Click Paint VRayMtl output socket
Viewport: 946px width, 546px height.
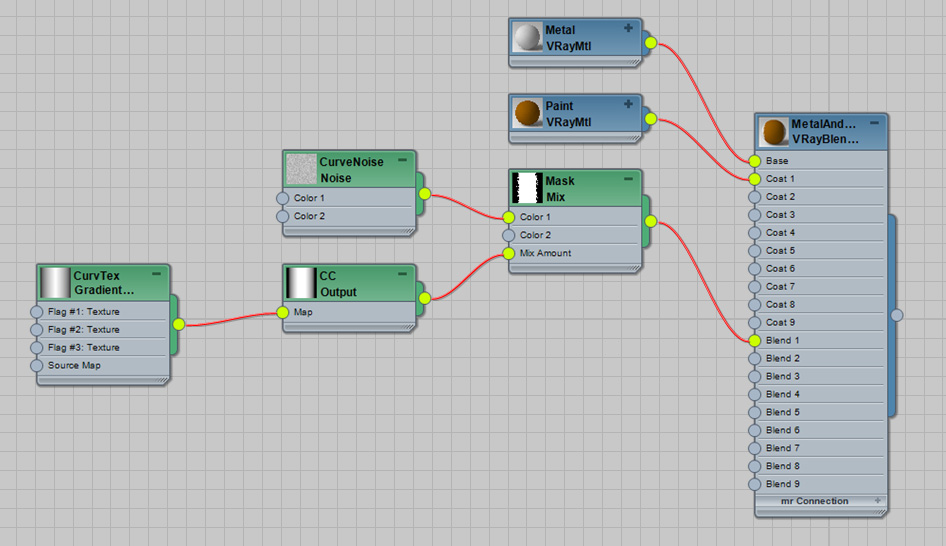[x=650, y=119]
